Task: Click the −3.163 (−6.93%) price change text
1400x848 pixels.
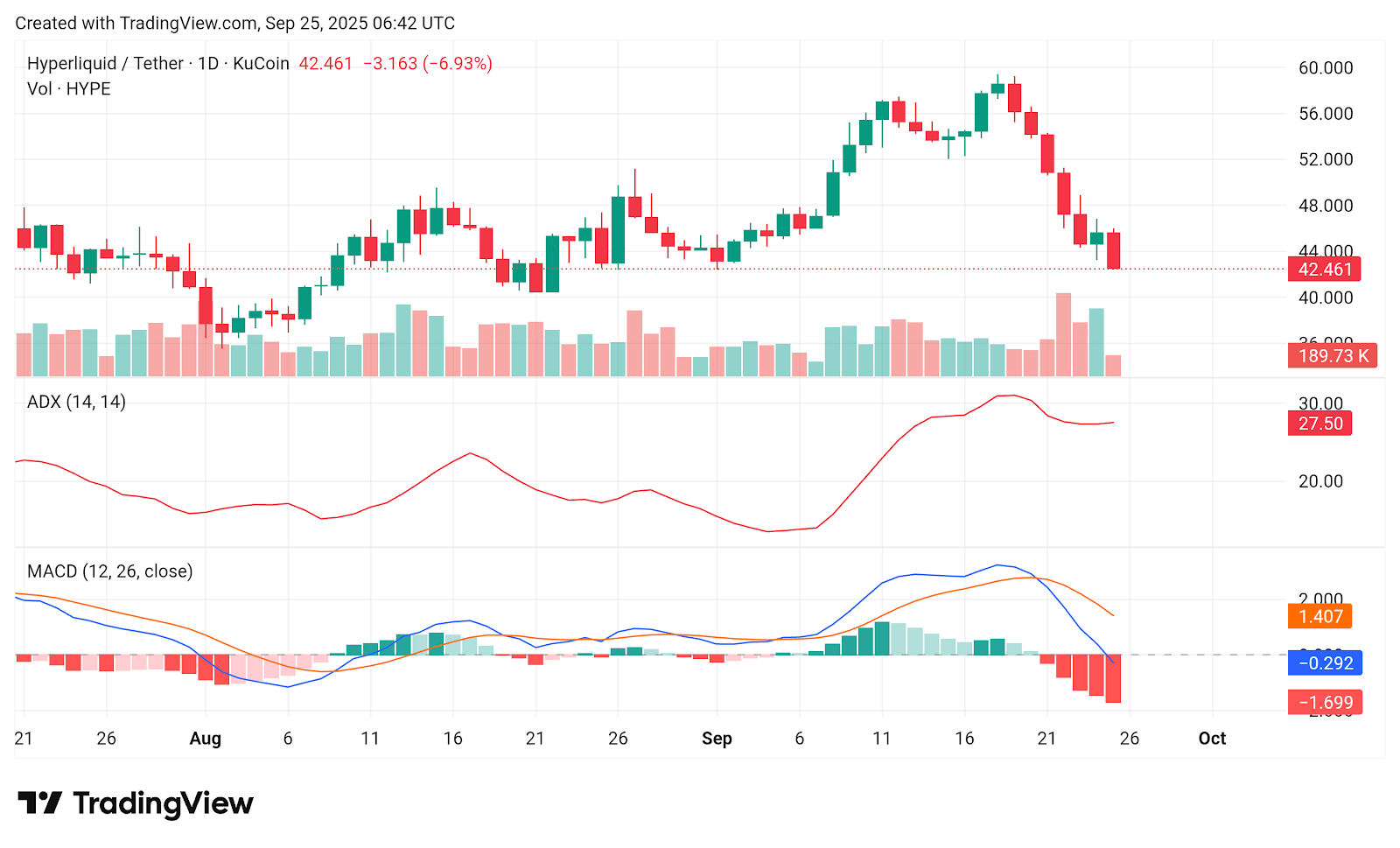Action: [x=428, y=64]
